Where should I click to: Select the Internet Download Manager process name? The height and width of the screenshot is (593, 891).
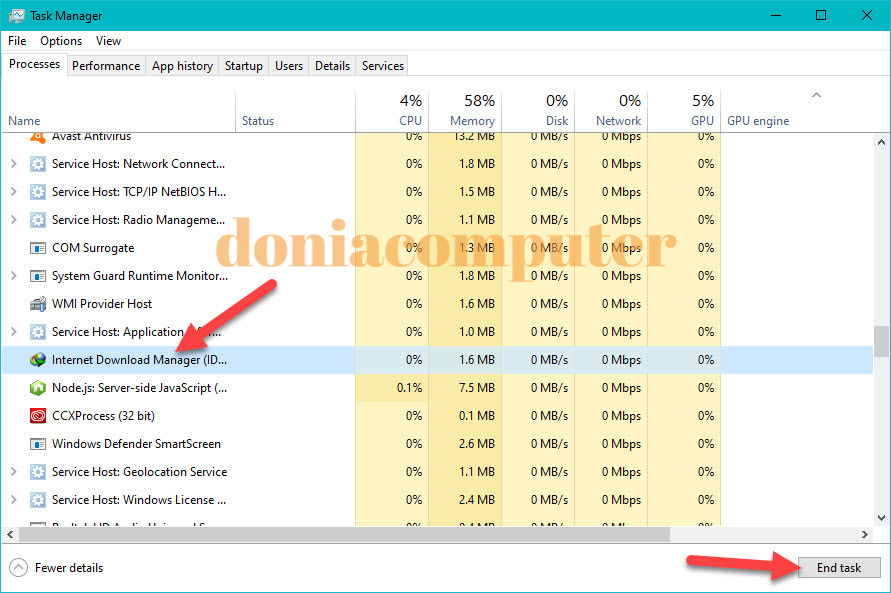(x=139, y=360)
